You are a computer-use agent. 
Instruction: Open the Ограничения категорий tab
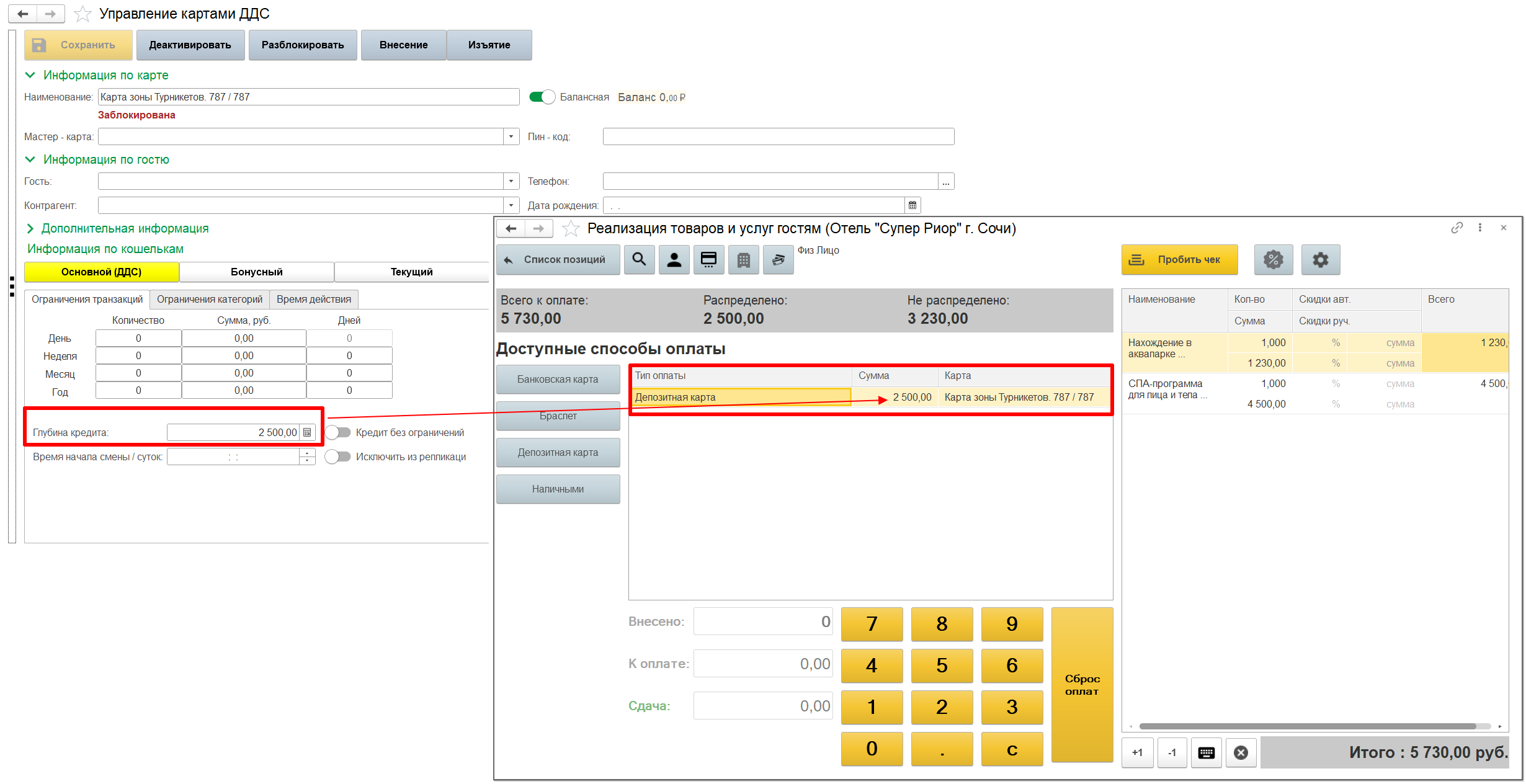click(210, 299)
